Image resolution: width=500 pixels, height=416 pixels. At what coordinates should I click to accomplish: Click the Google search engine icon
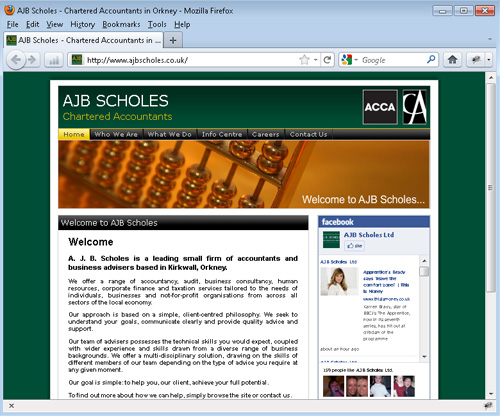click(347, 60)
